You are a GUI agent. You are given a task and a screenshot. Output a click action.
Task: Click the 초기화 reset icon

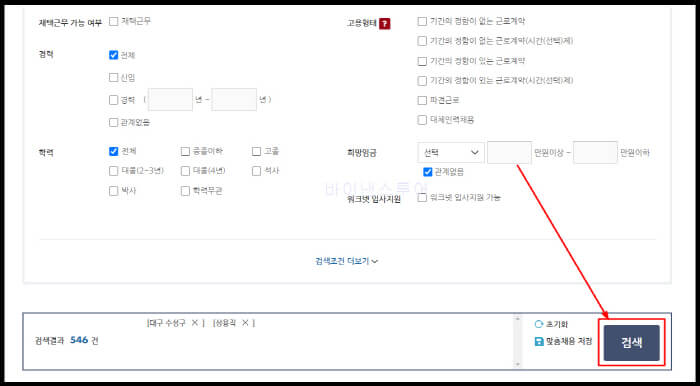click(539, 324)
